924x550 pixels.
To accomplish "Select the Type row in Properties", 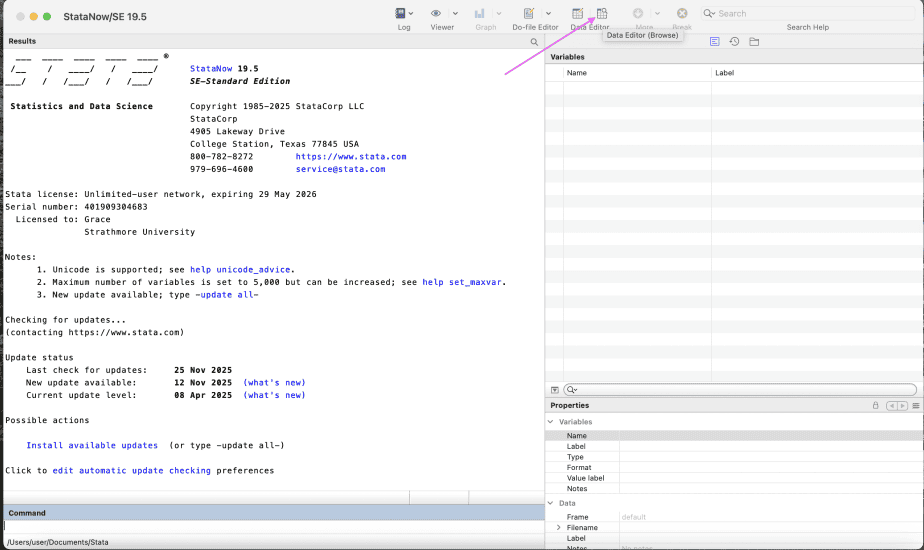I will pyautogui.click(x=734, y=457).
